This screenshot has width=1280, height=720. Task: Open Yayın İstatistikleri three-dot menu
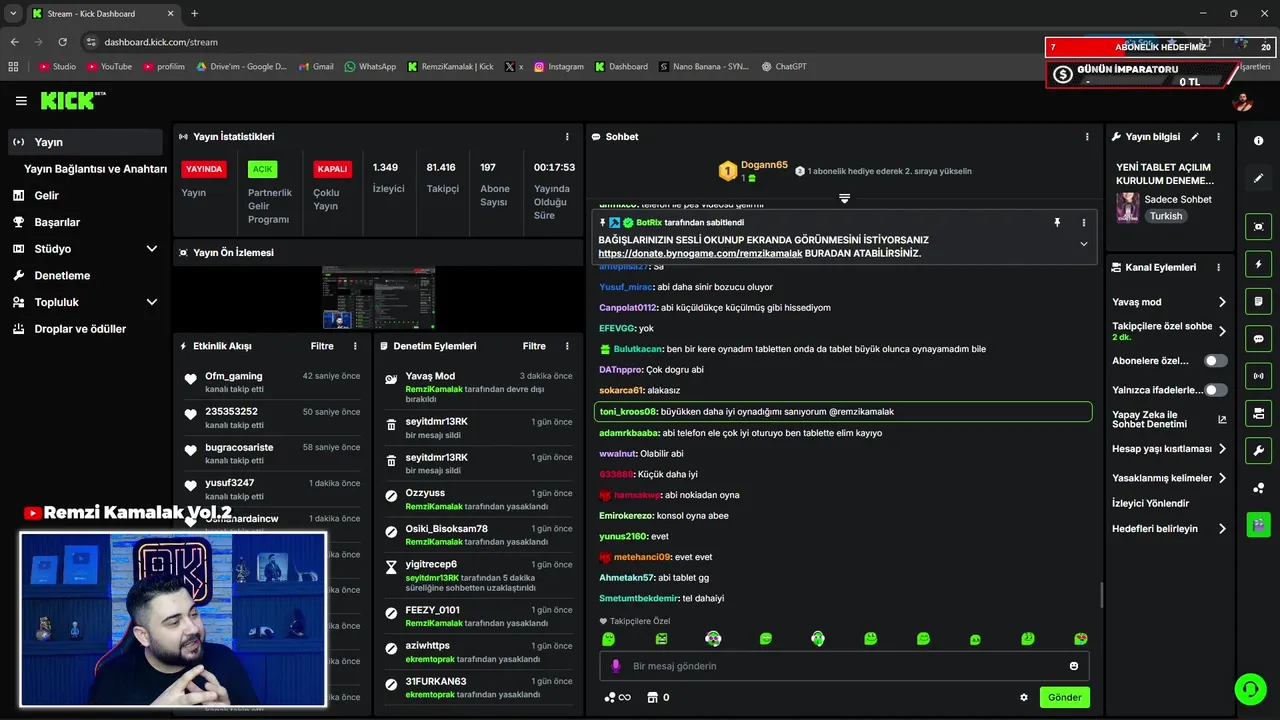coord(567,136)
